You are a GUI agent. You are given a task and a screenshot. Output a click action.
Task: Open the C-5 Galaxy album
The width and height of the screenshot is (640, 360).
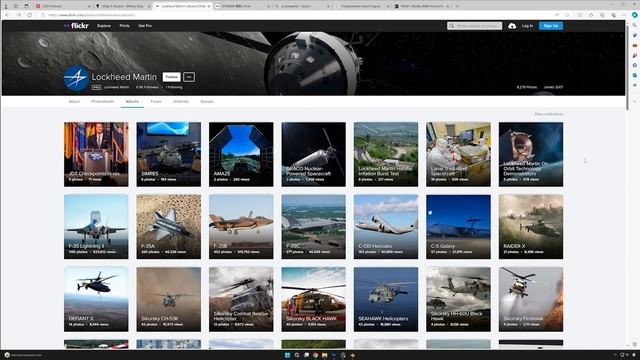click(x=458, y=227)
